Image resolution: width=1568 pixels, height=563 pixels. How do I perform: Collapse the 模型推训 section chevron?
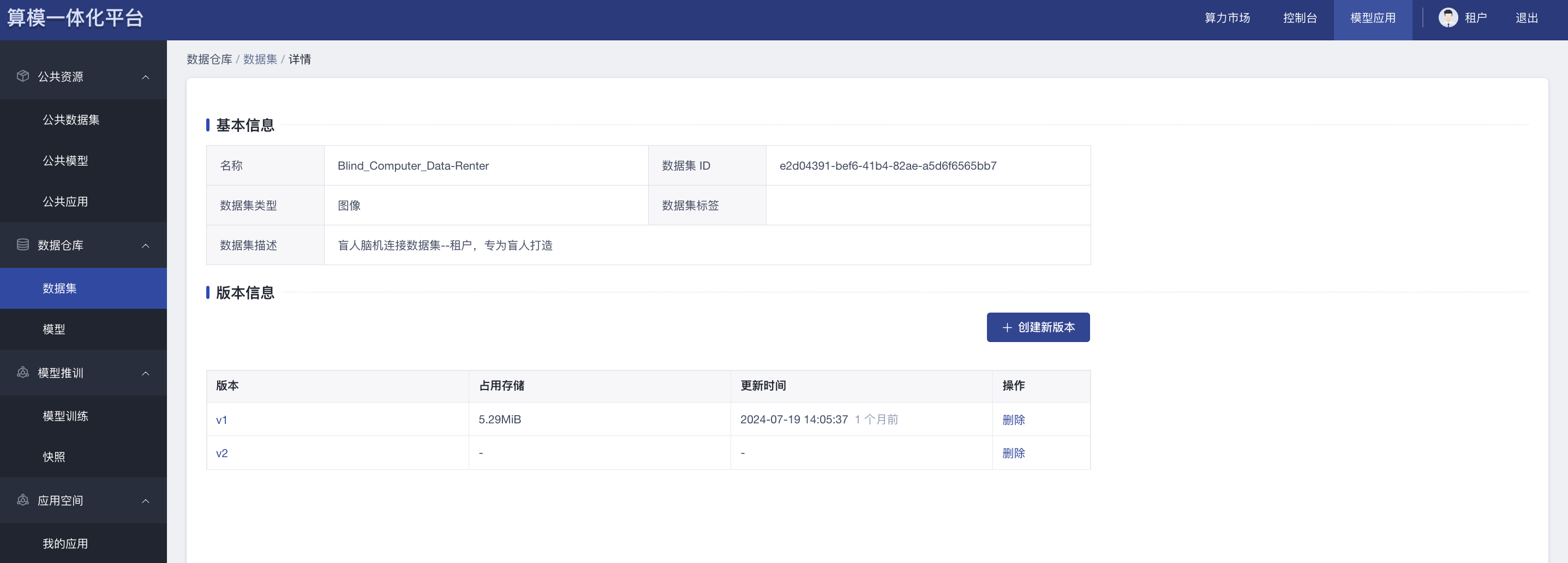pyautogui.click(x=146, y=373)
